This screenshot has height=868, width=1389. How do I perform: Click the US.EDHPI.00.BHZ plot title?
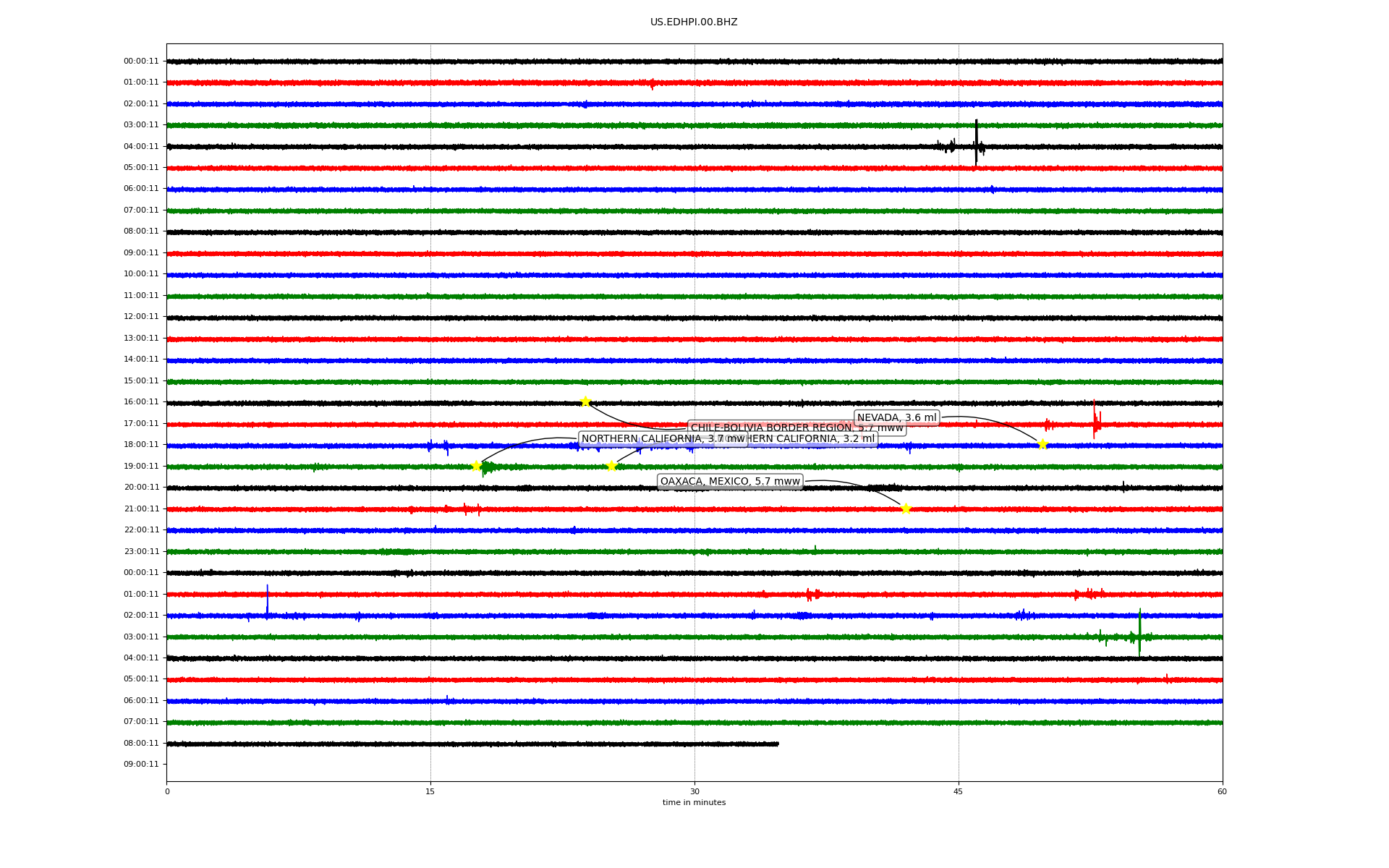point(694,22)
